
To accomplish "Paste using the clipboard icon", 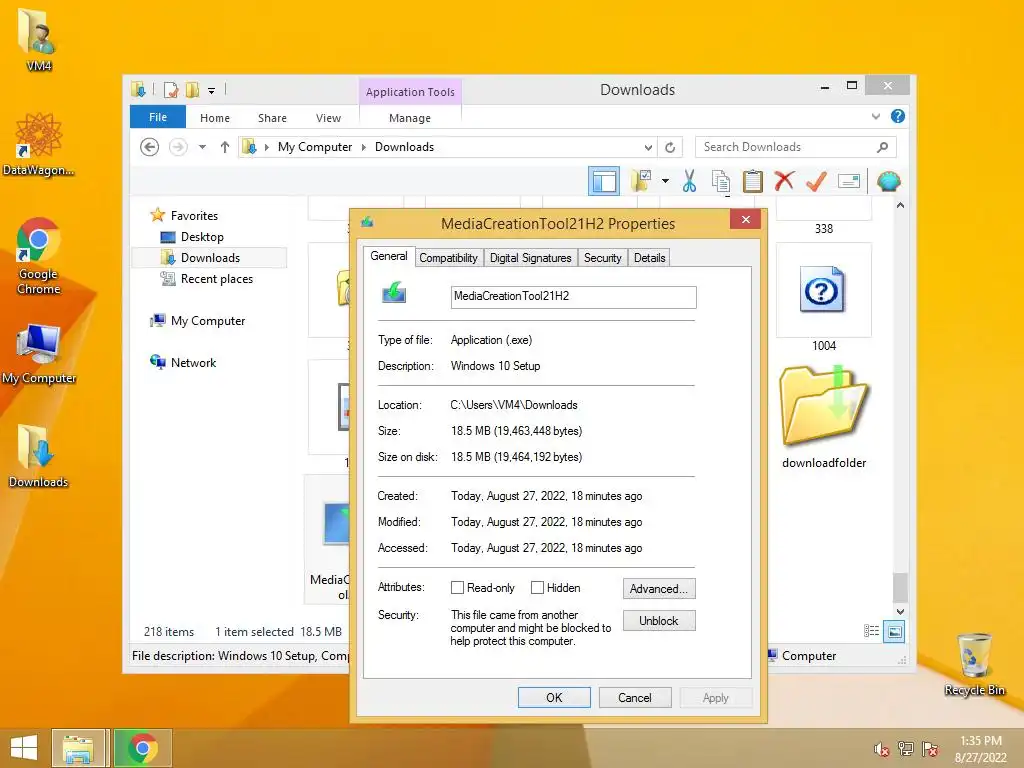I will 752,181.
